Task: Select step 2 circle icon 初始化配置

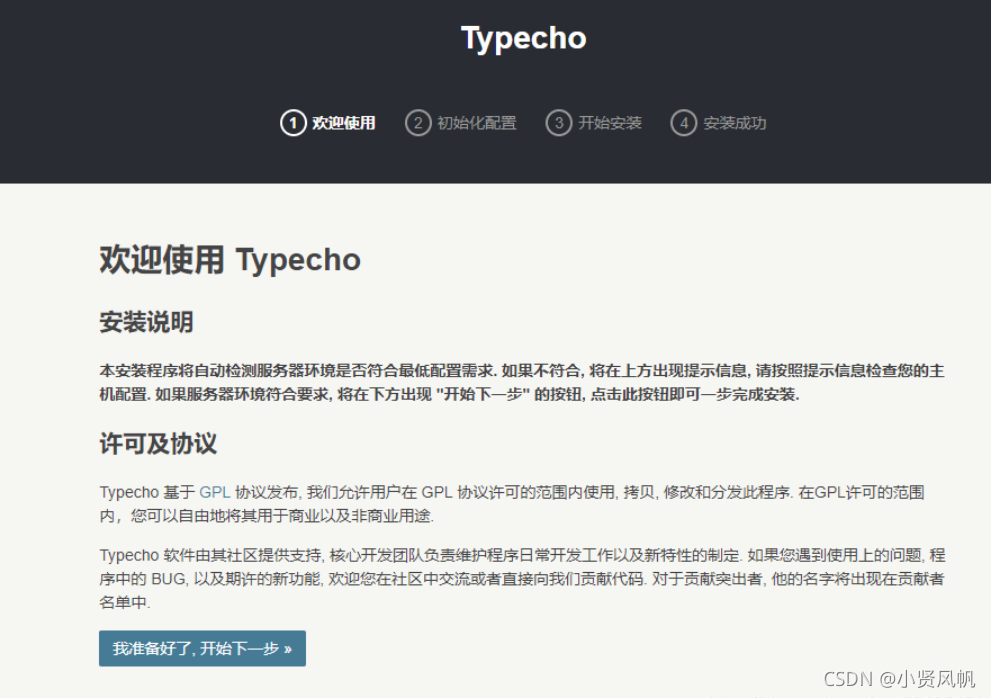Action: pos(418,123)
